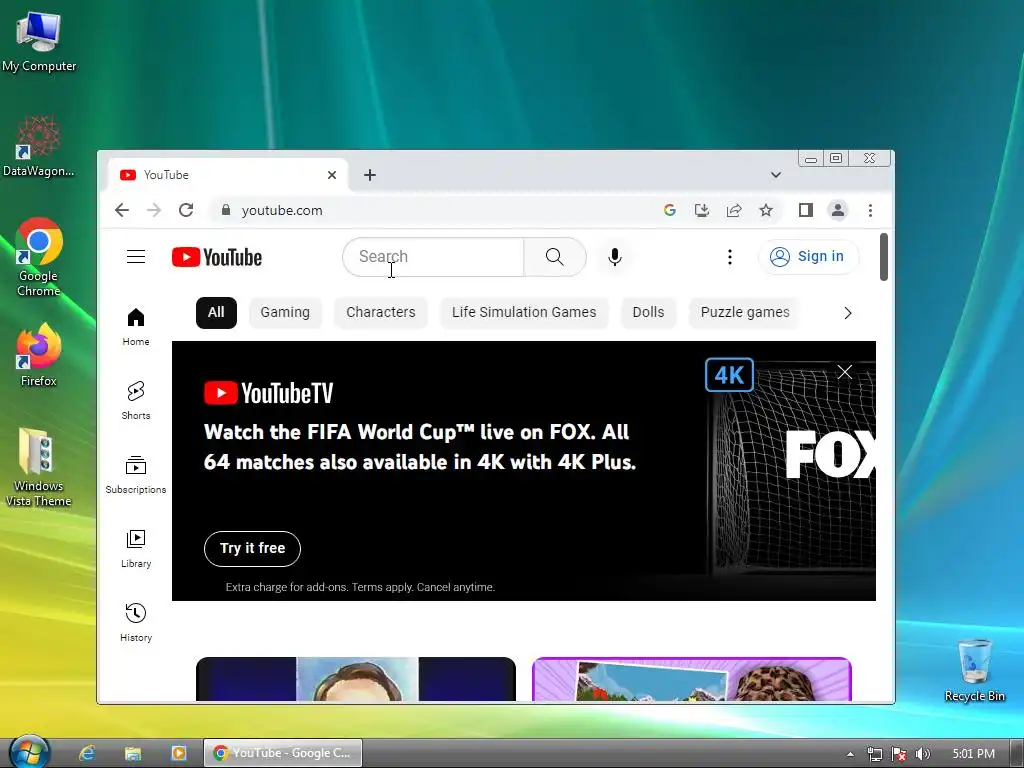Open Chrome three-dot menu

tap(871, 210)
